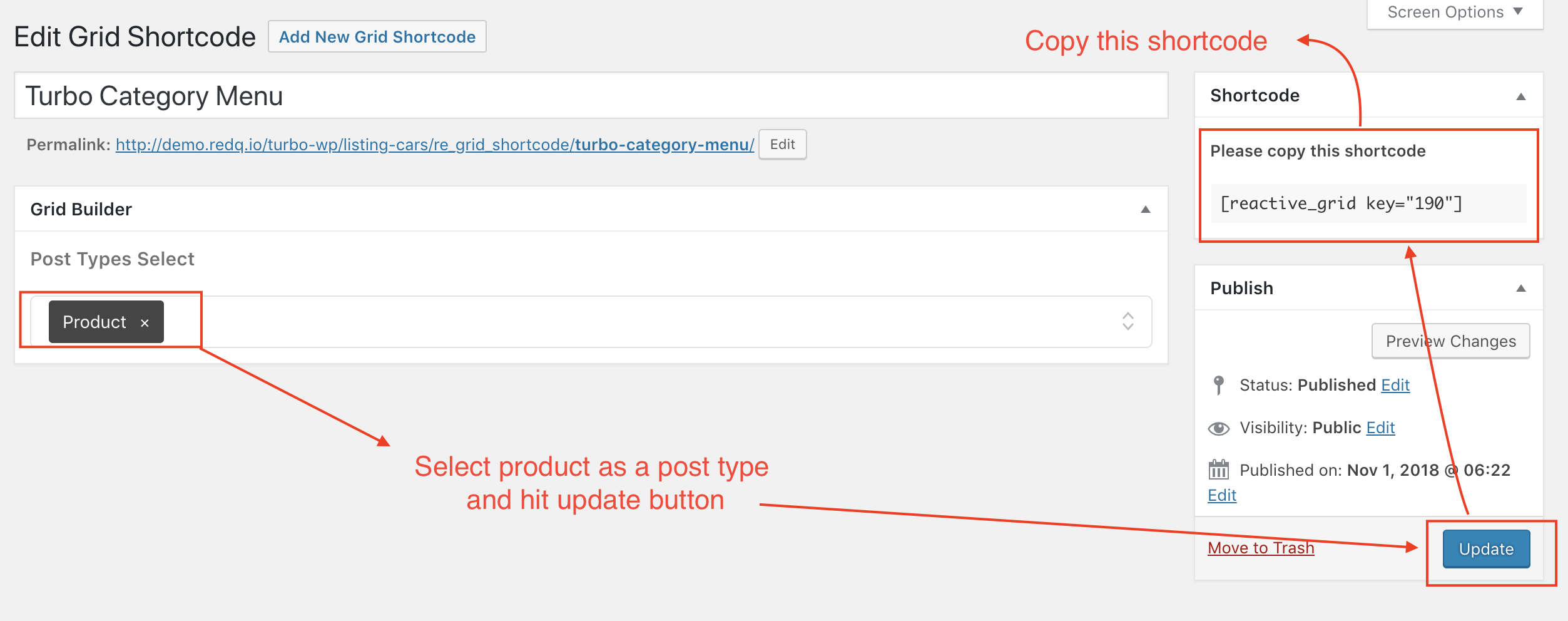Move this grid shortcode to Trash
The width and height of the screenshot is (1568, 621).
[x=1260, y=548]
